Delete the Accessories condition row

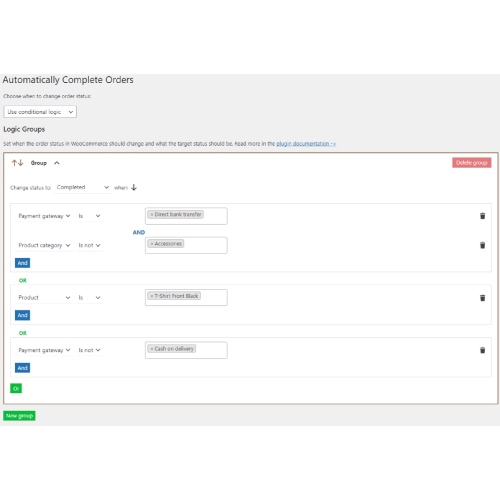coord(482,245)
